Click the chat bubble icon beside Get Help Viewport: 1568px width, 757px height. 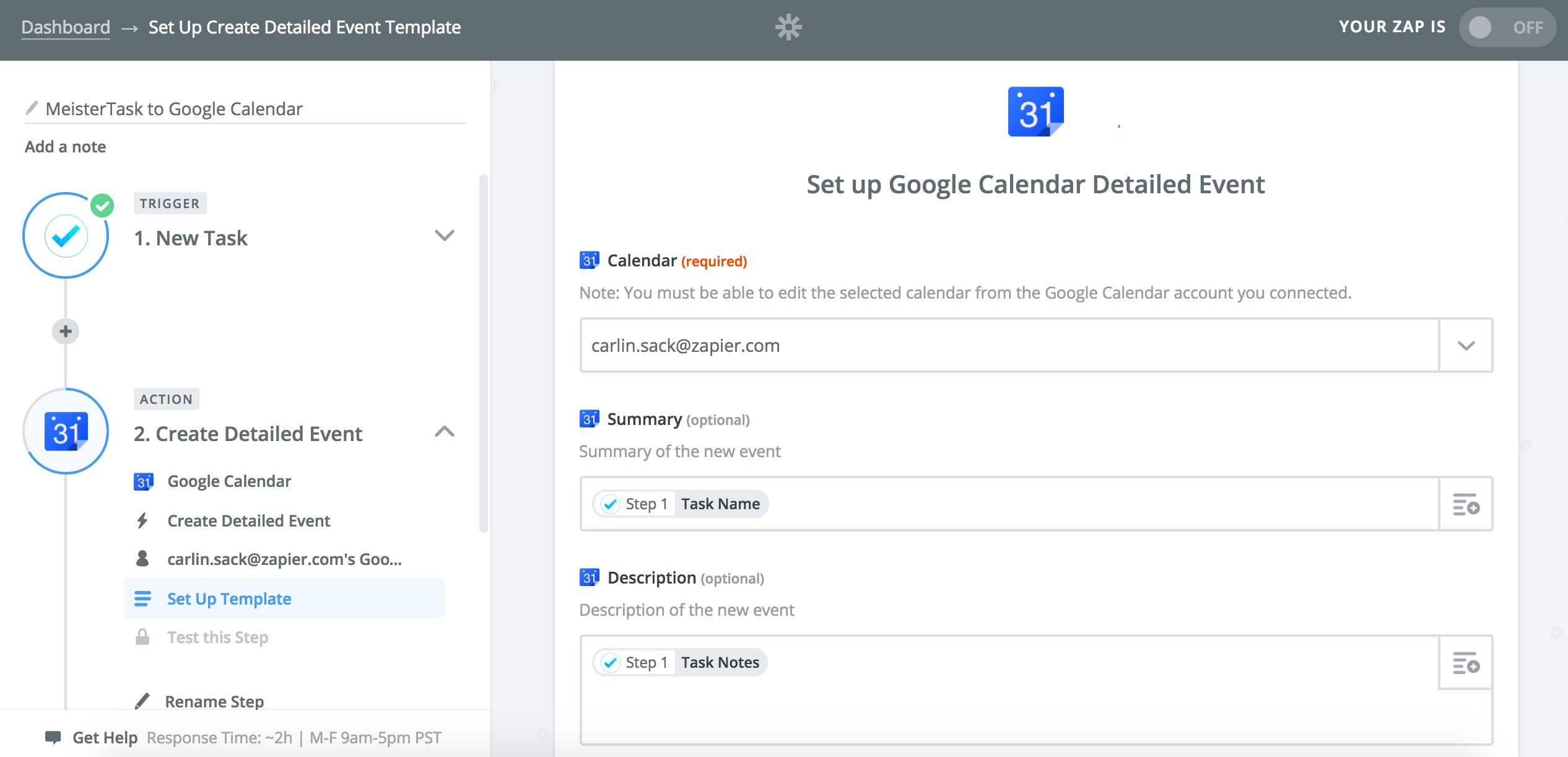53,737
